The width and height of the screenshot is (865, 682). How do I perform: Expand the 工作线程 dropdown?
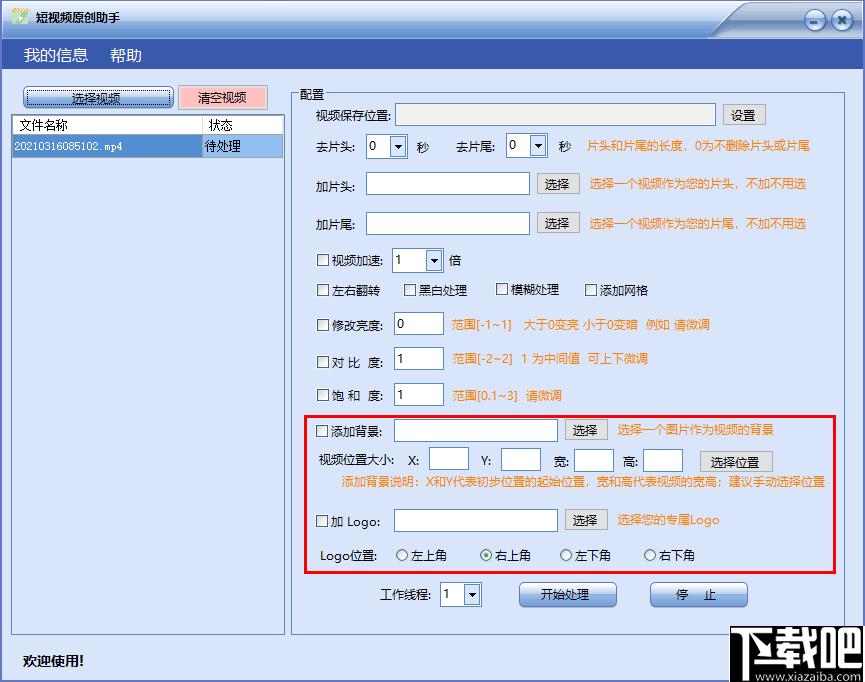pos(472,595)
